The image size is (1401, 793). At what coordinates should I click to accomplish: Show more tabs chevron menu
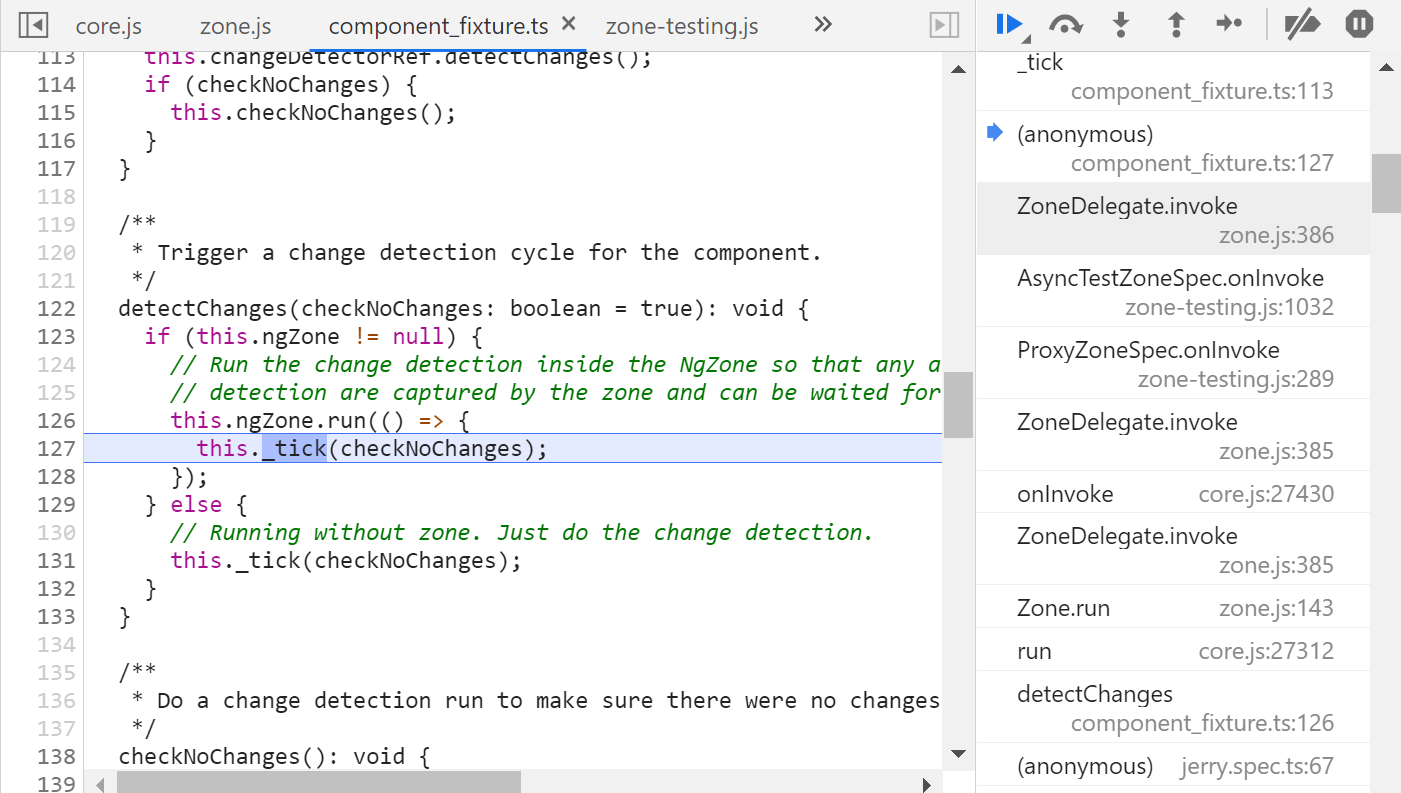click(823, 25)
